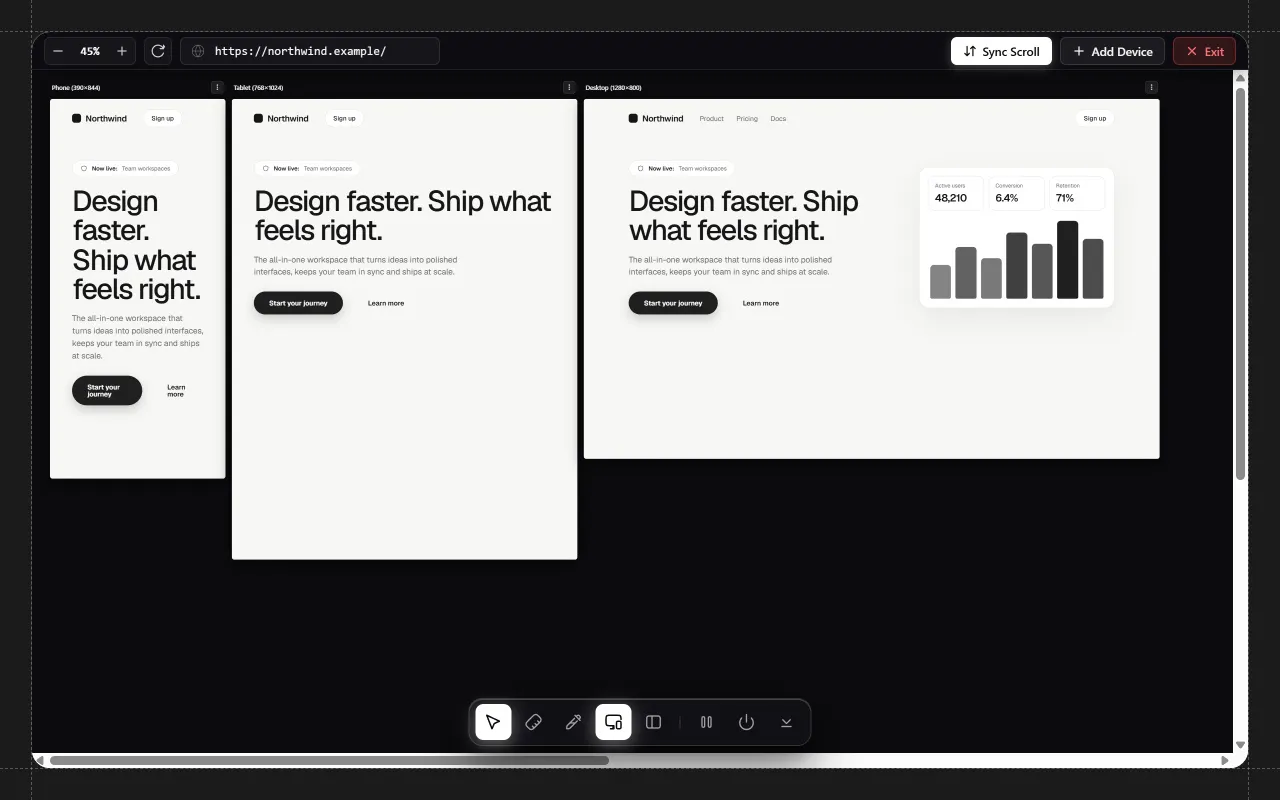Viewport: 1280px width, 800px height.
Task: Toggle the responsive devices mode icon
Action: click(x=613, y=722)
